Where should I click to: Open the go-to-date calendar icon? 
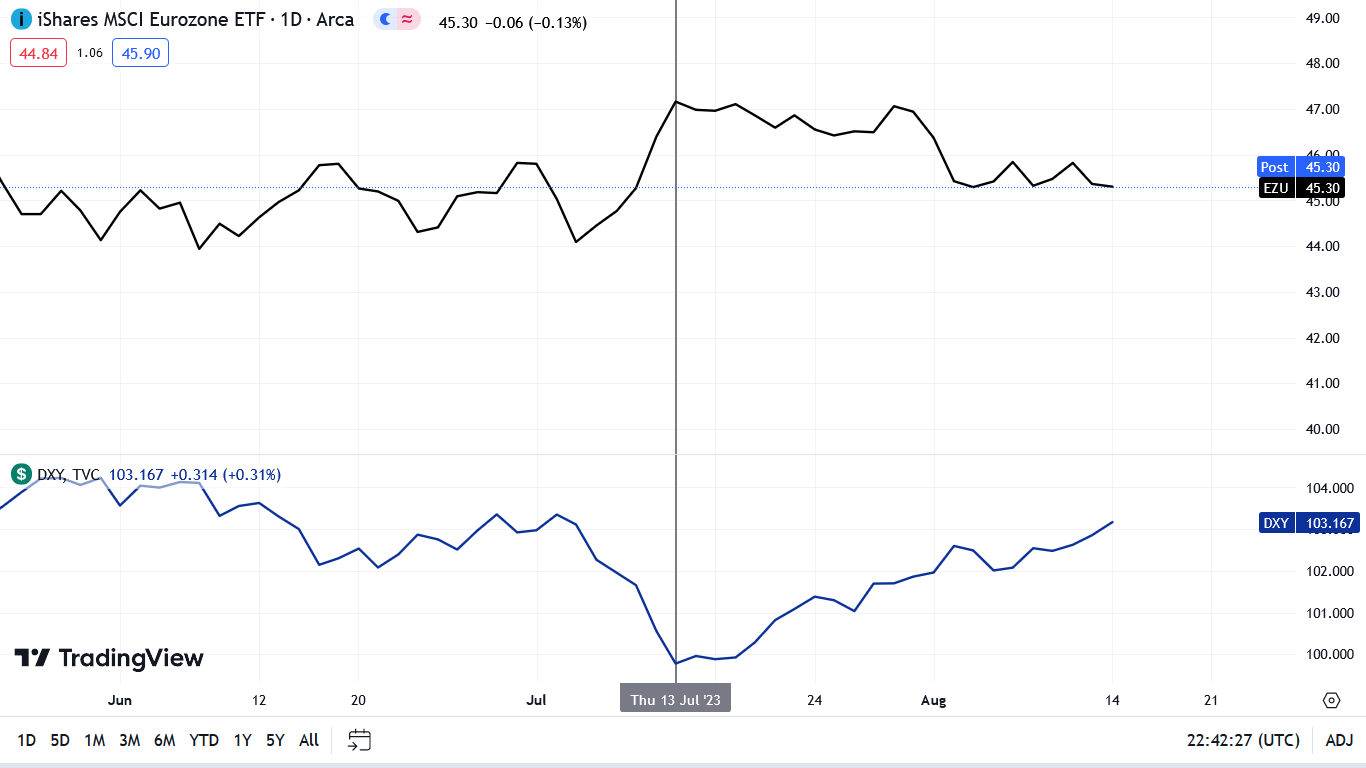tap(359, 740)
